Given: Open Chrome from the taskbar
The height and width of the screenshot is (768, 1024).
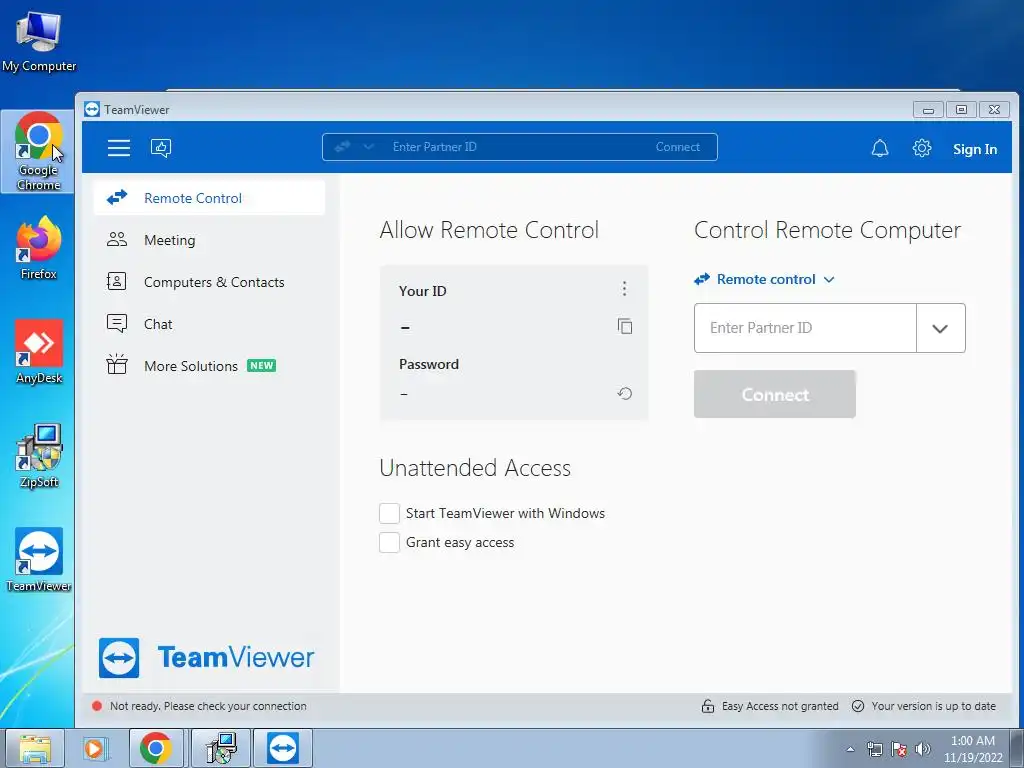Looking at the screenshot, I should point(155,748).
